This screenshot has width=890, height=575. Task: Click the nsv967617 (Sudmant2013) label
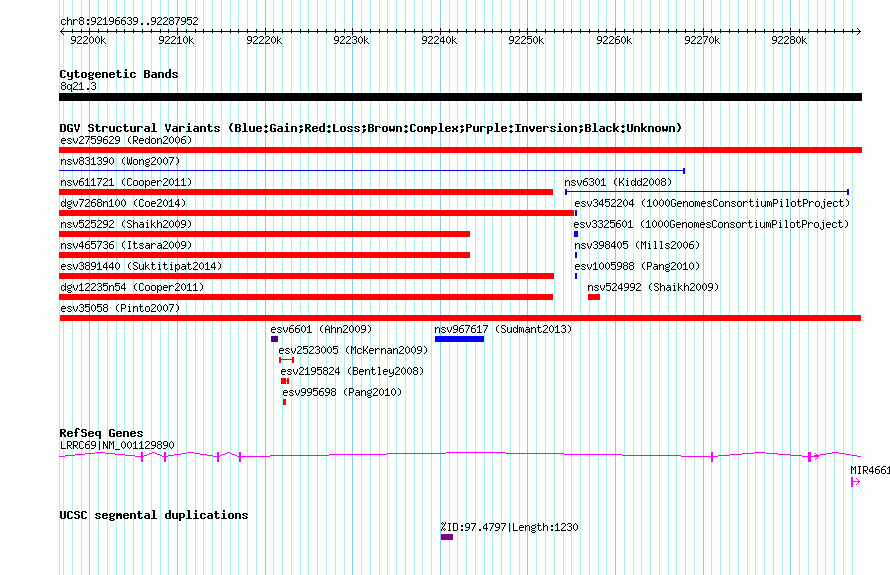[503, 329]
